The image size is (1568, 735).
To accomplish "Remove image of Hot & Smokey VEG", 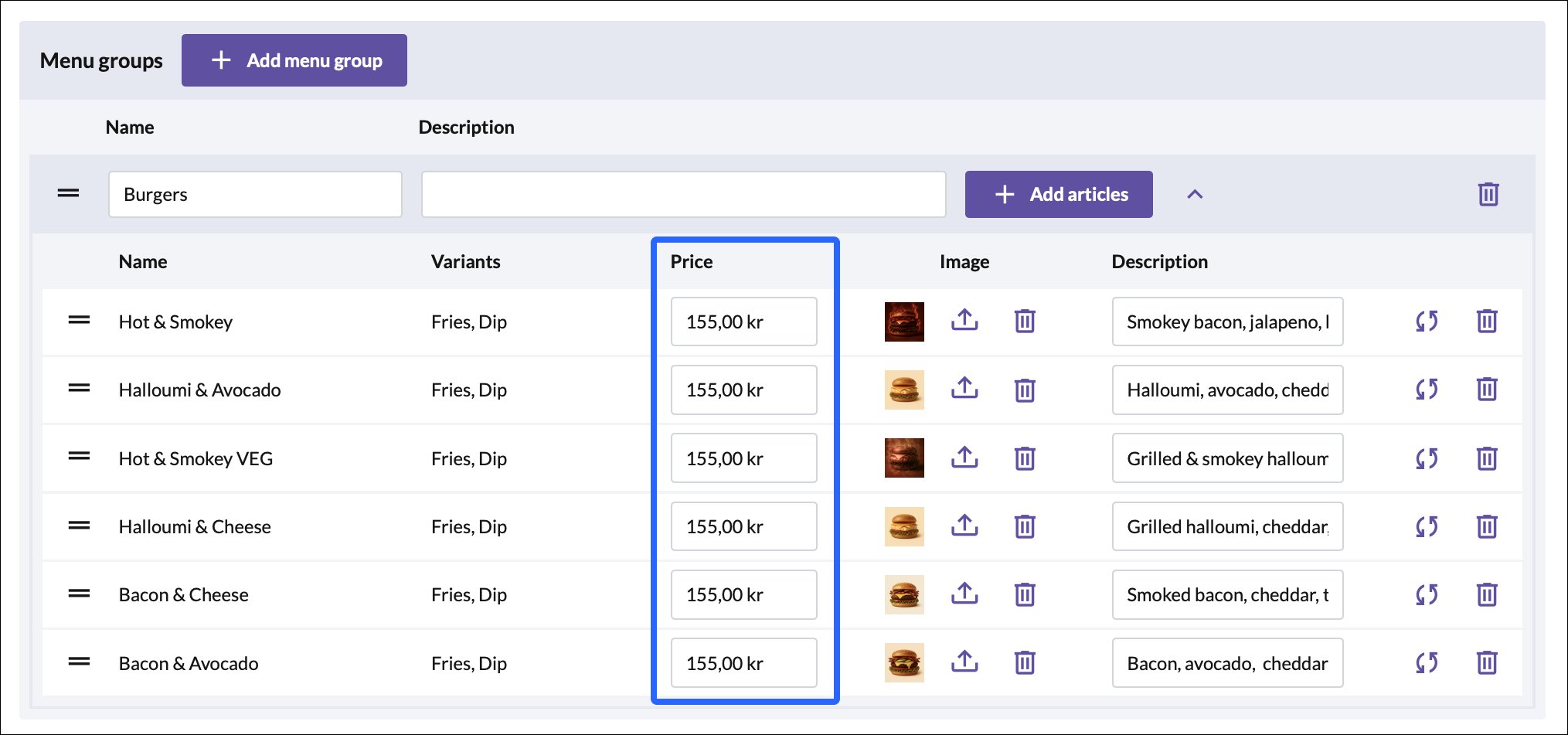I will [x=1024, y=458].
